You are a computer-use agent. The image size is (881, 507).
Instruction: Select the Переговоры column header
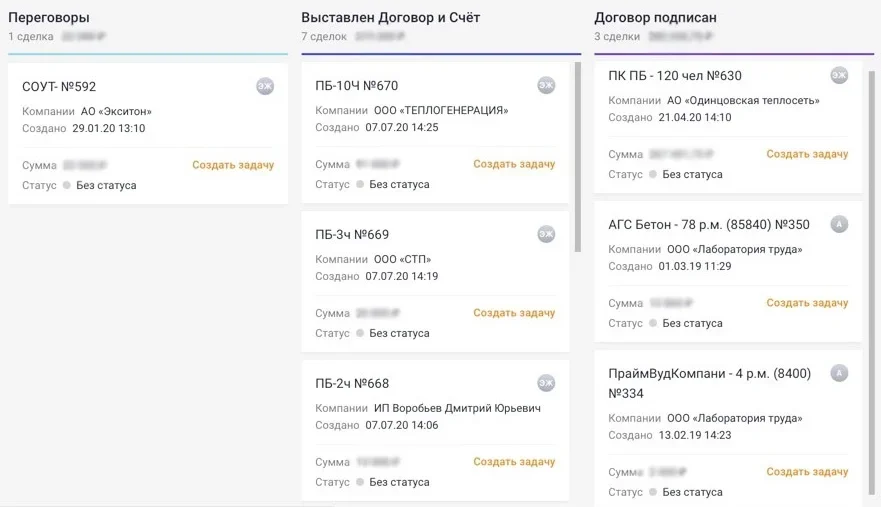click(x=49, y=18)
